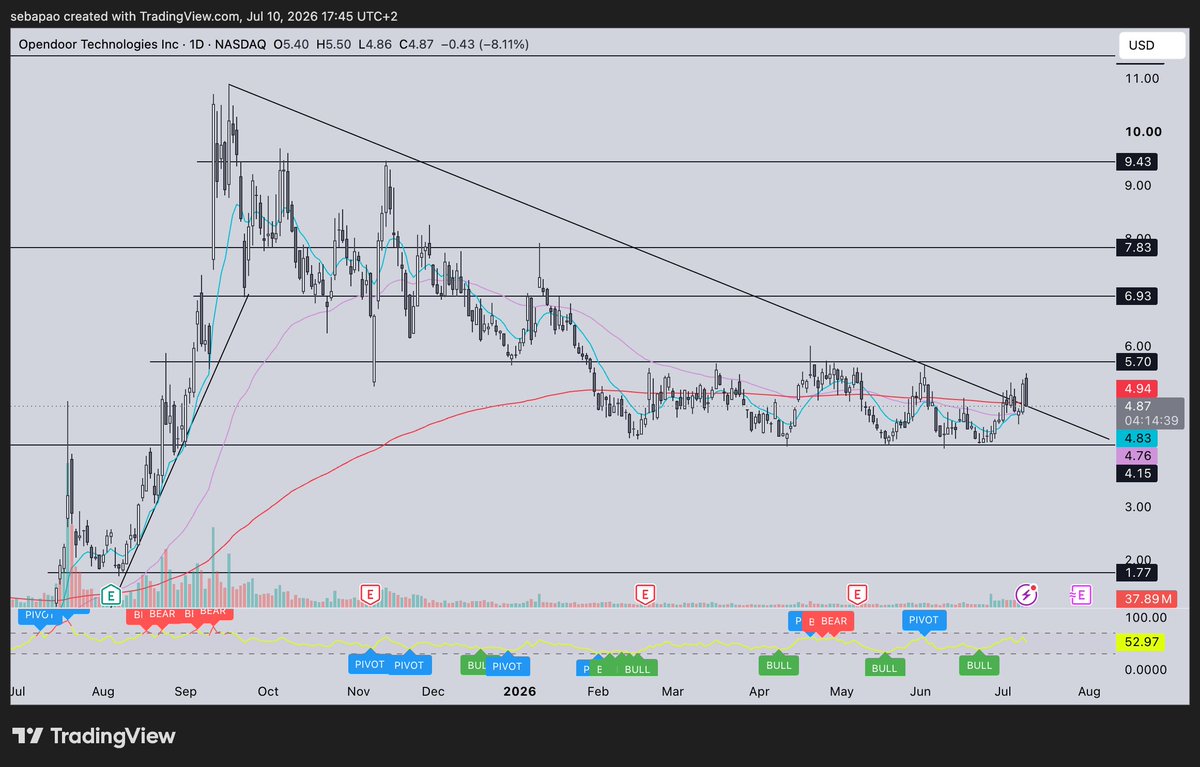Click the Dec label on time axis
Viewport: 1200px width, 767px height.
pyautogui.click(x=433, y=691)
